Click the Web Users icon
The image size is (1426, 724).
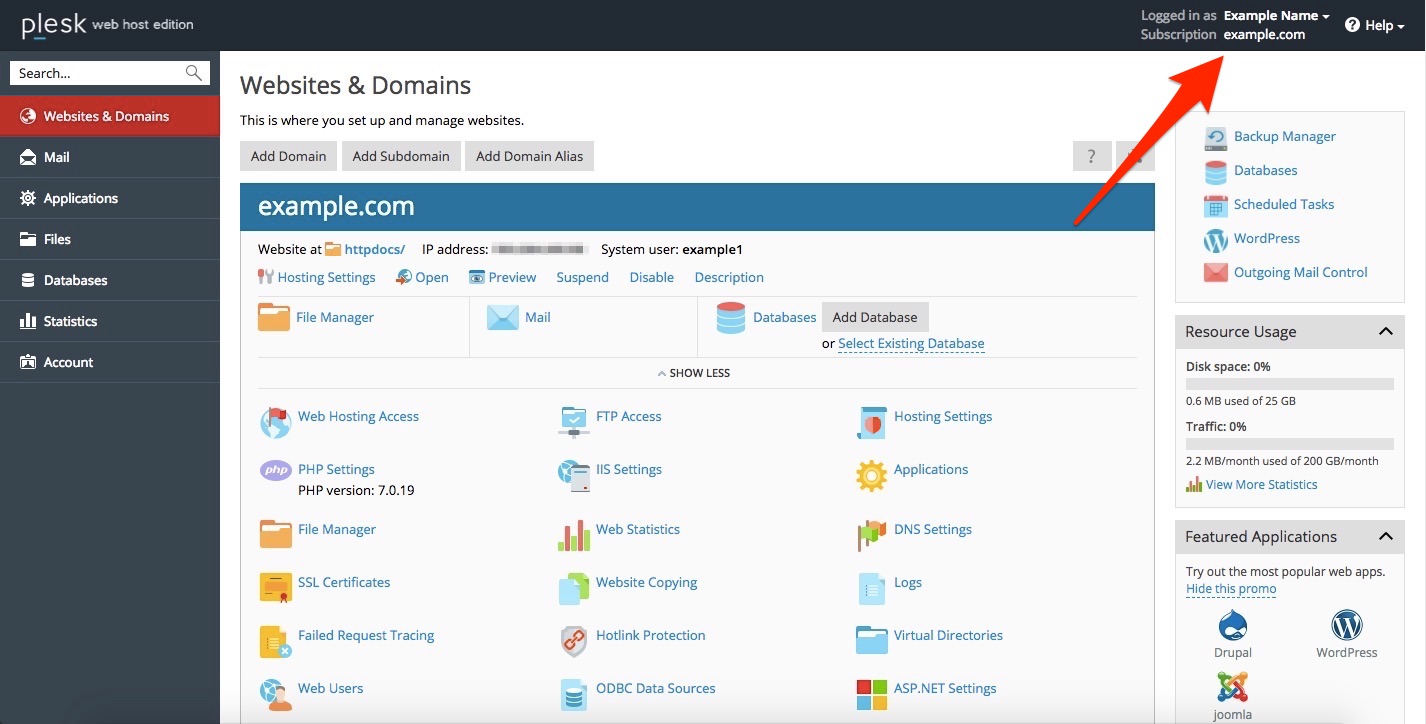[275, 694]
